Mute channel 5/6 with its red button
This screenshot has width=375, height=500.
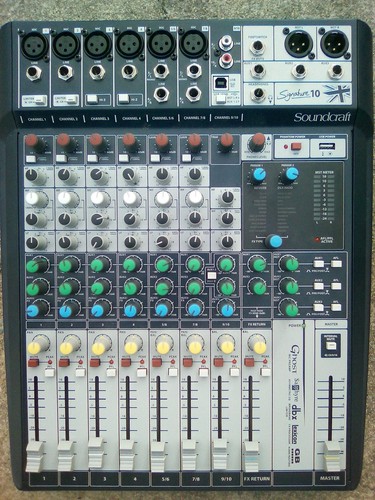(x=157, y=362)
